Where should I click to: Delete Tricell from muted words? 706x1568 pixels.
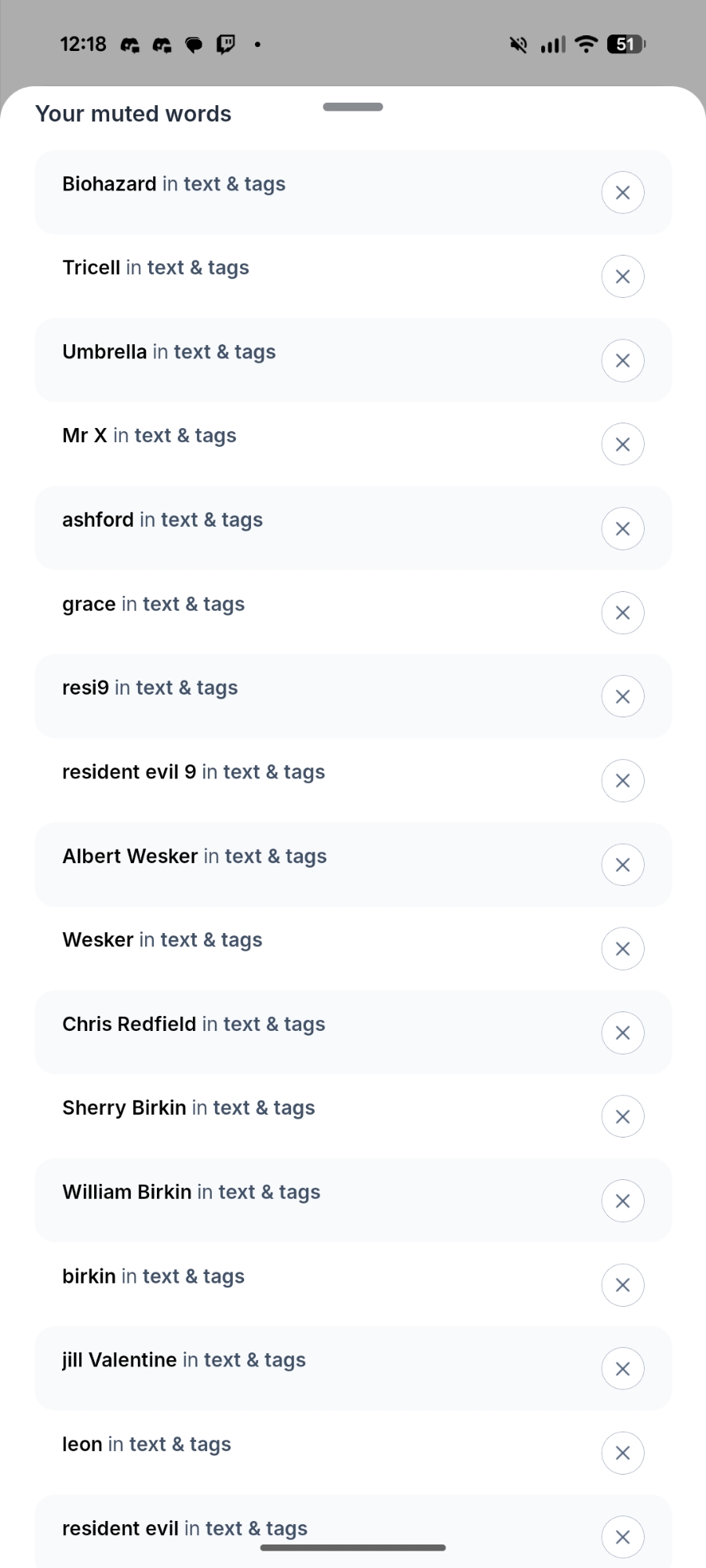[x=623, y=277]
